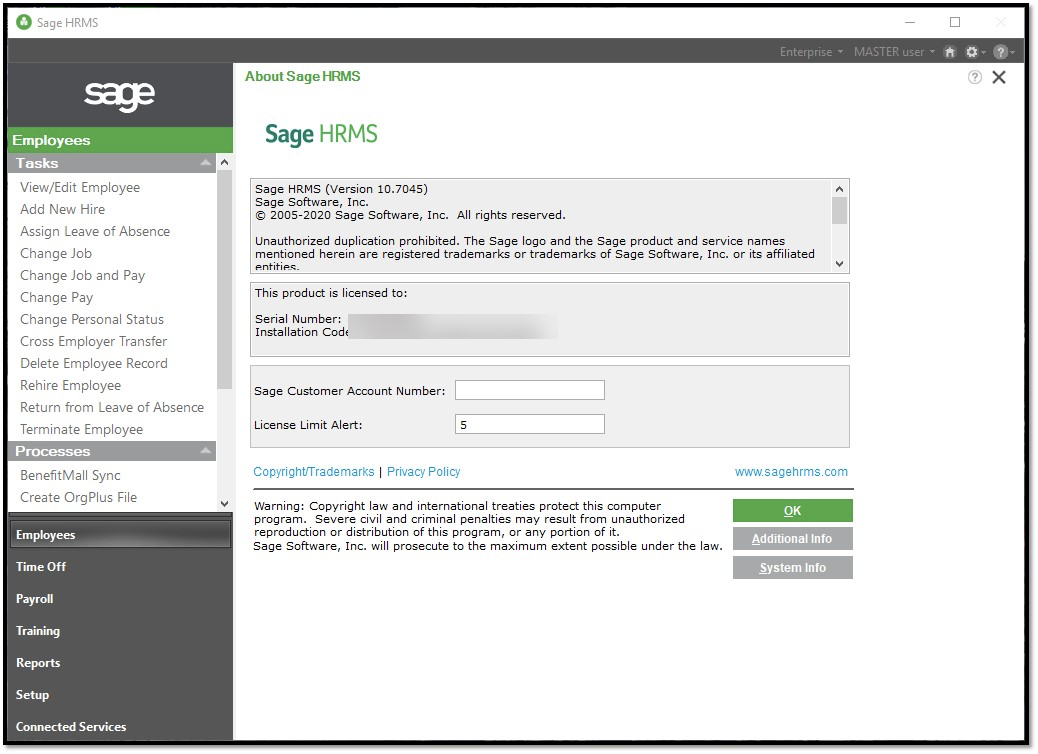Click the home icon in the top bar
The height and width of the screenshot is (754, 1038).
point(950,52)
